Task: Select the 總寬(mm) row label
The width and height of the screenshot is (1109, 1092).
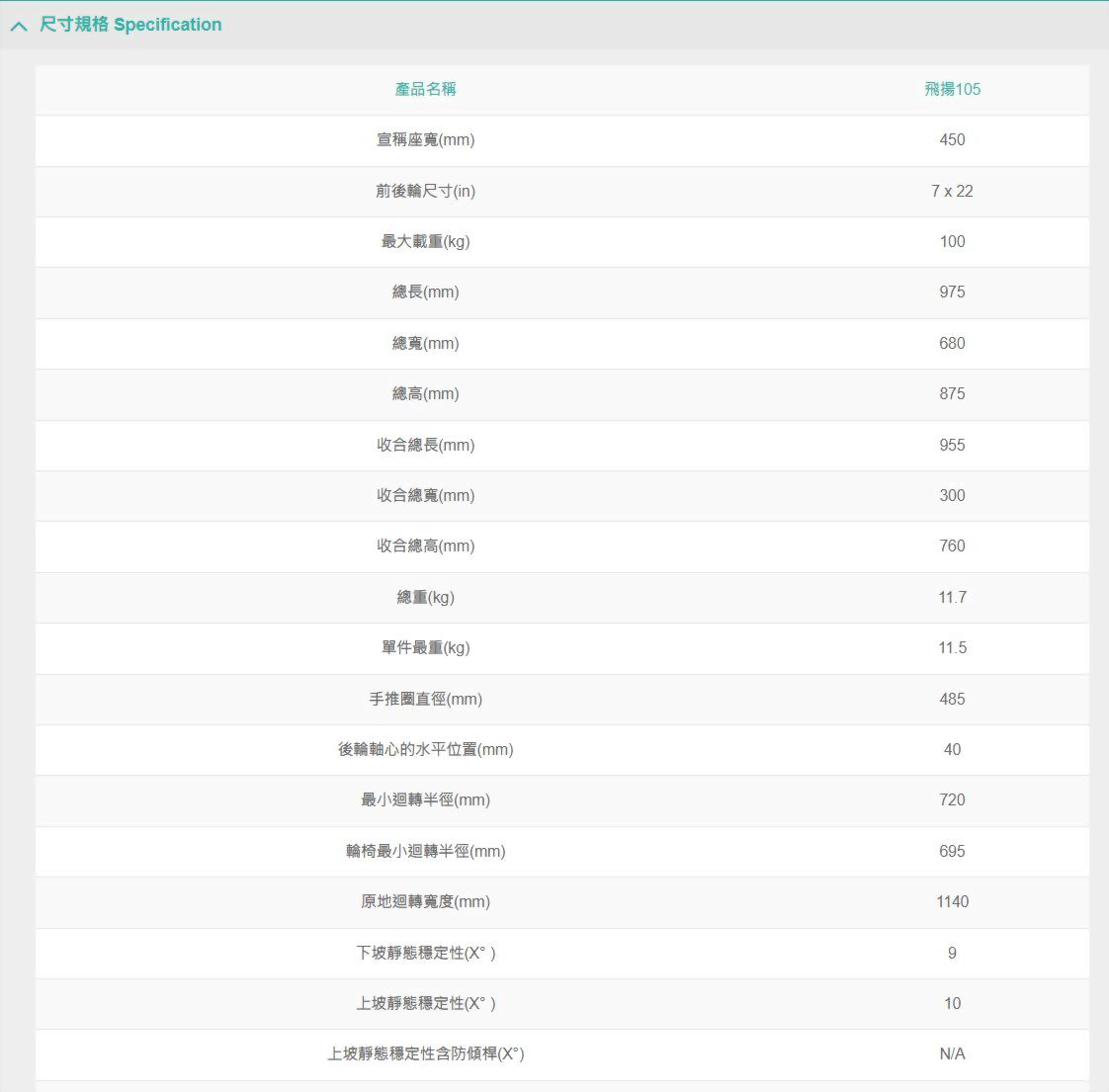Action: click(425, 344)
